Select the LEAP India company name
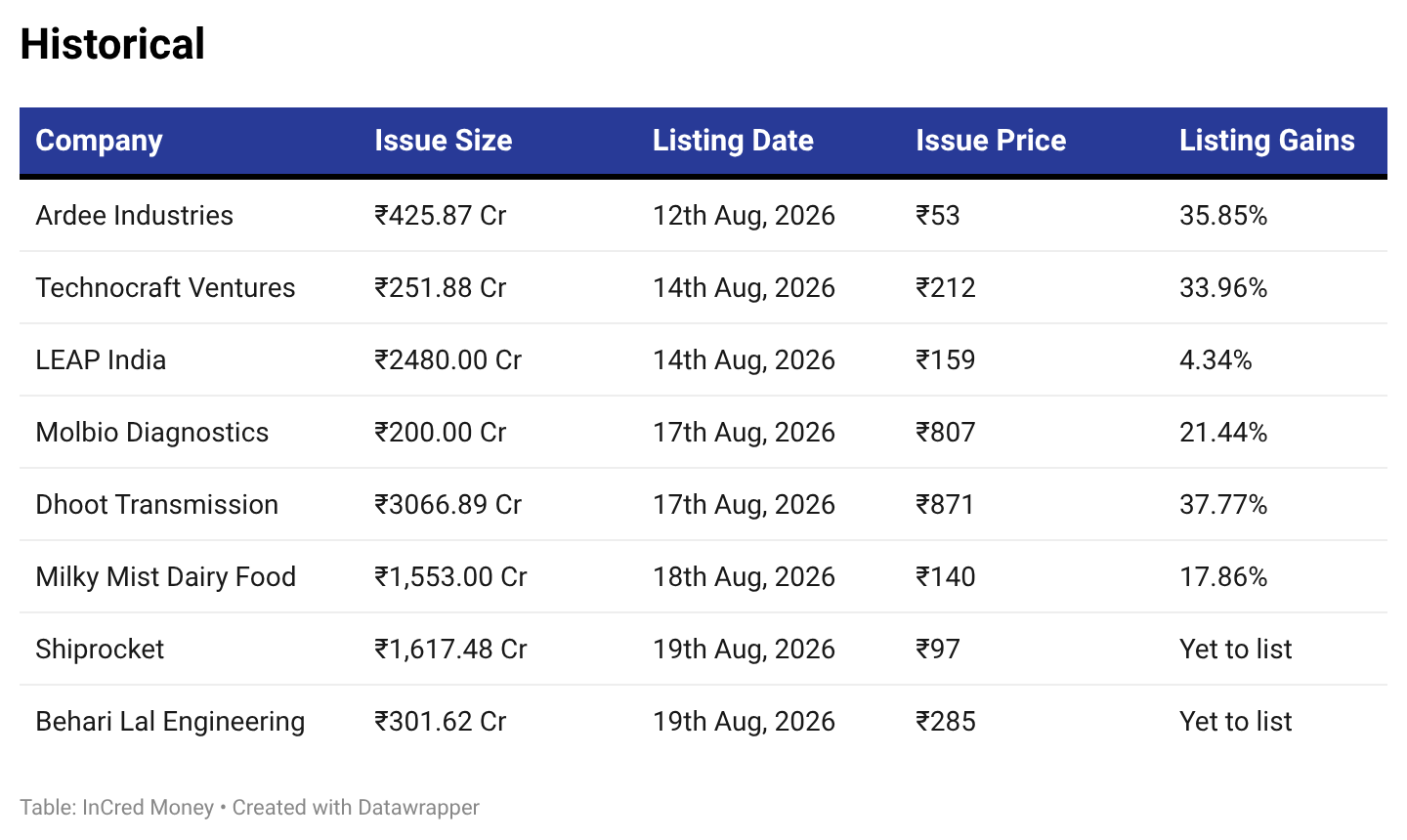Screen dimensions: 1407x840 101,359
